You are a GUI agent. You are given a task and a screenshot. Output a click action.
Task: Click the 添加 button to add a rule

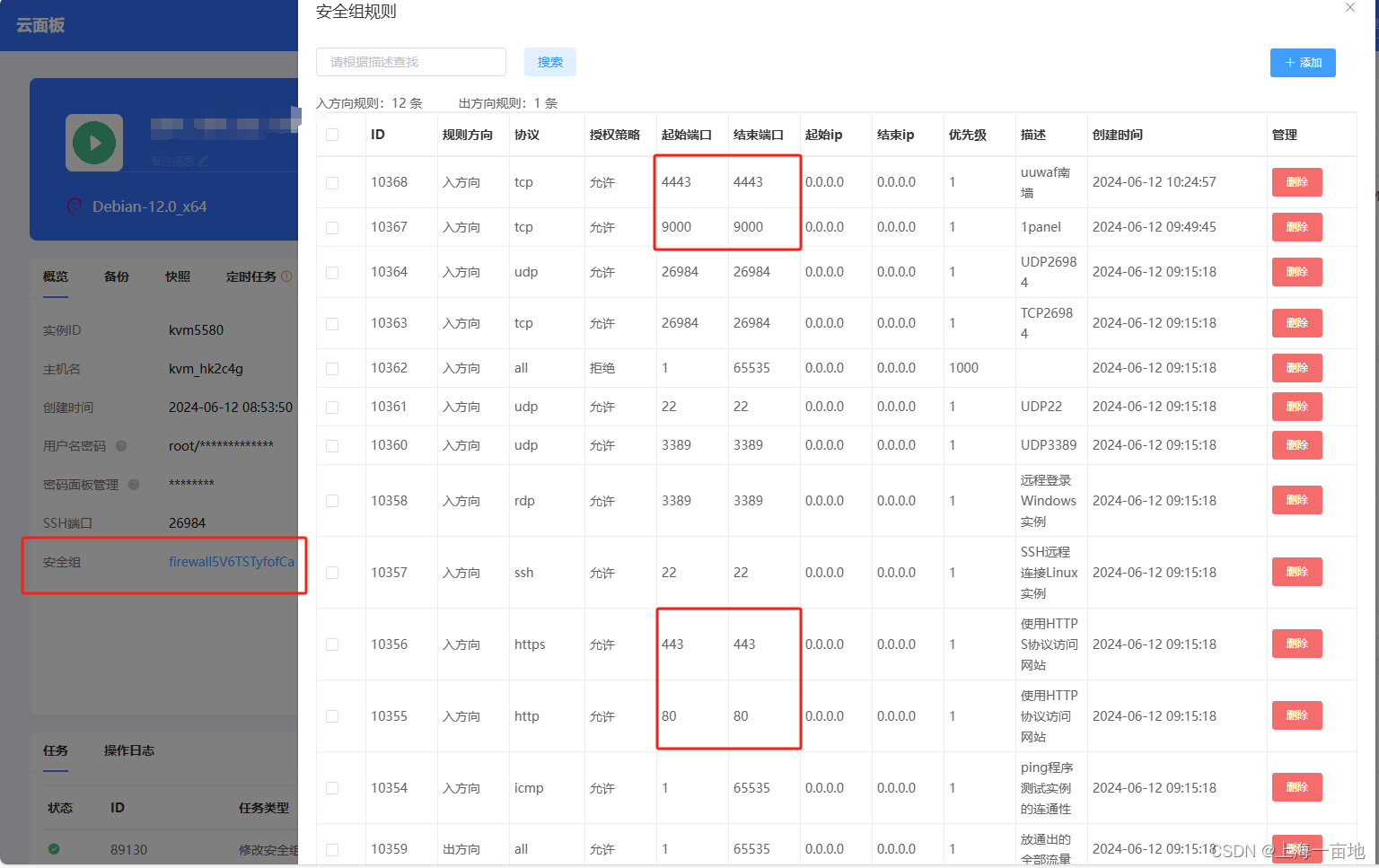(1303, 63)
